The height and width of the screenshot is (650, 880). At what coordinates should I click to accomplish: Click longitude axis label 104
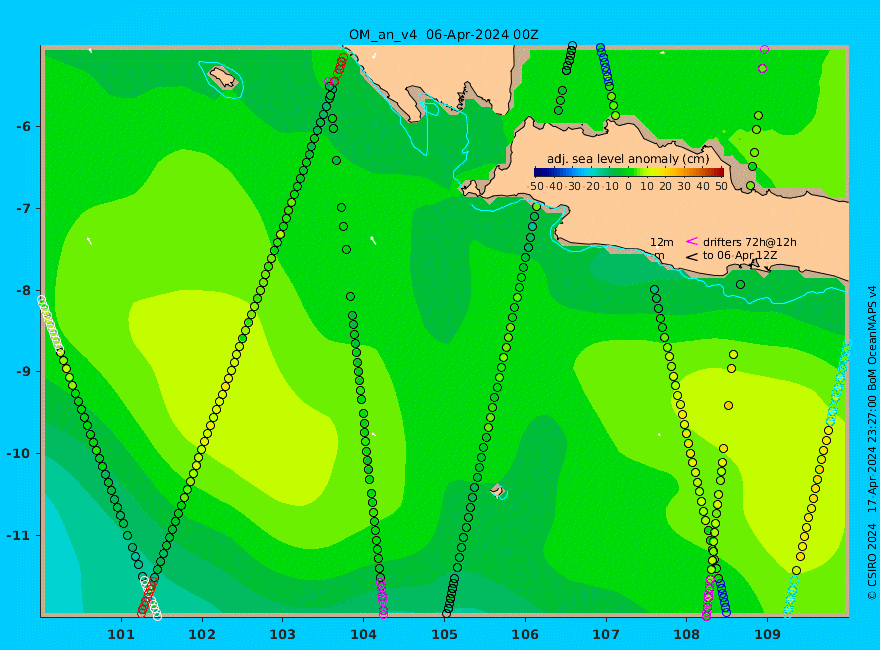[x=363, y=635]
